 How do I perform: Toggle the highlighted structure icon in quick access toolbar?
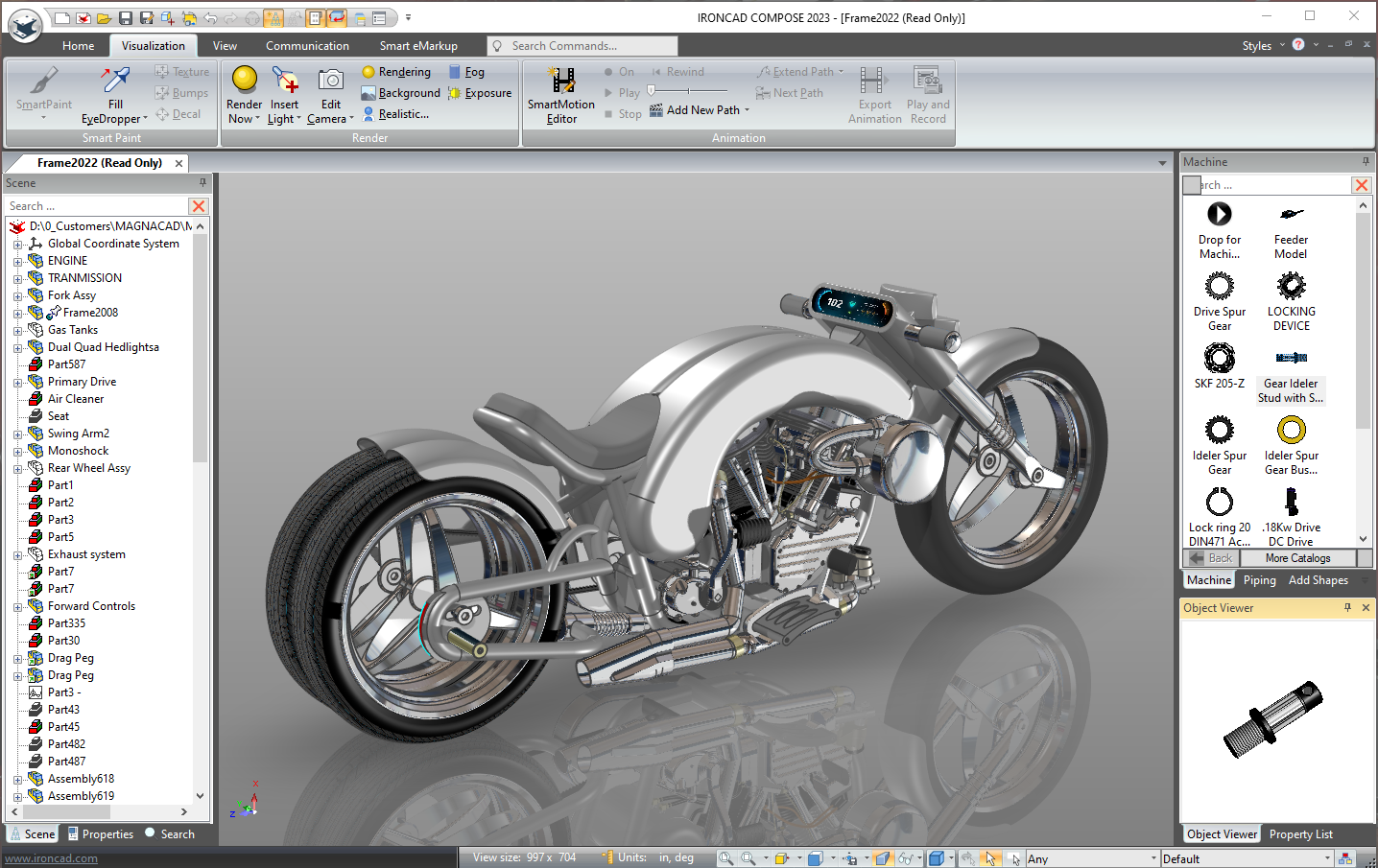click(x=273, y=17)
